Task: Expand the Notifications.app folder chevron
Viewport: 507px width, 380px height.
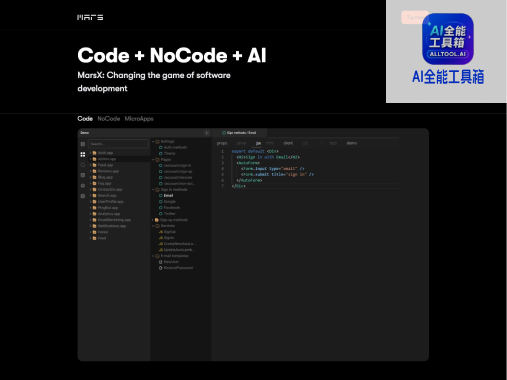Action: tap(90, 226)
